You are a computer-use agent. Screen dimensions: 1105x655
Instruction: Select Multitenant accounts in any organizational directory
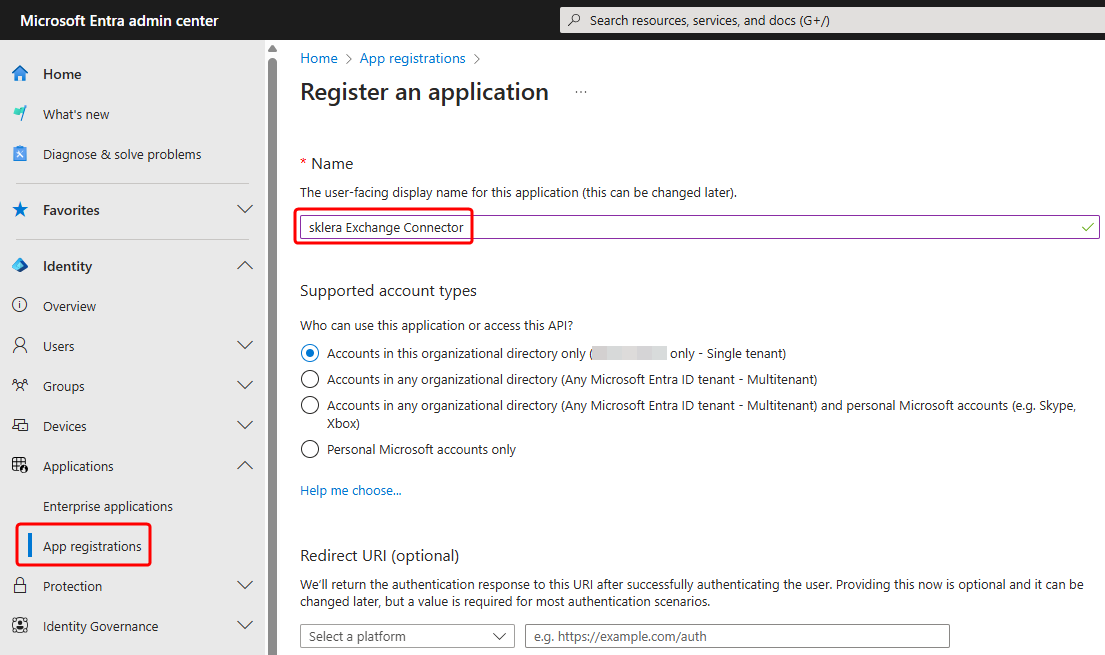point(310,379)
